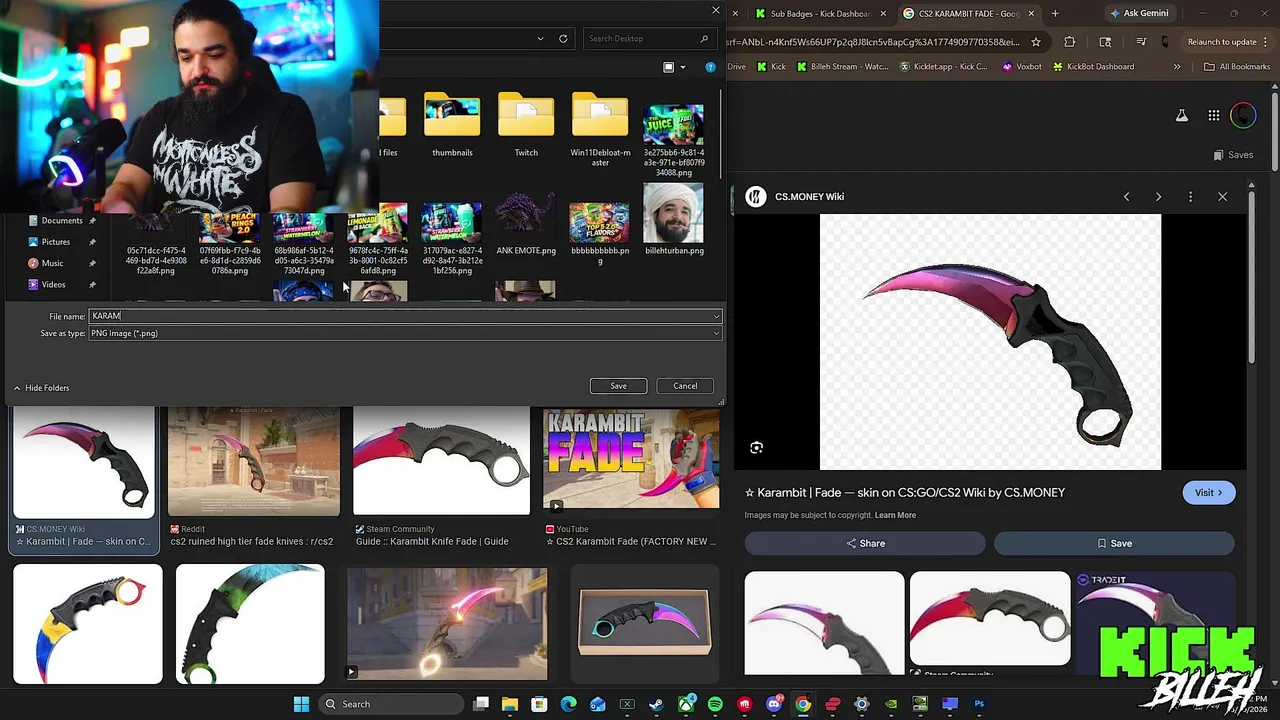The width and height of the screenshot is (1280, 720).
Task: Open the All Bookmarks folder
Action: [1237, 67]
